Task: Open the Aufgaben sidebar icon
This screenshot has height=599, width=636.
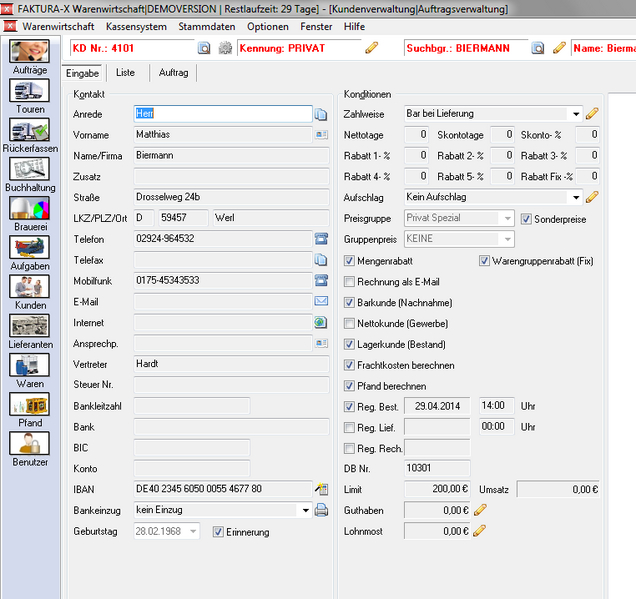Action: (x=30, y=247)
